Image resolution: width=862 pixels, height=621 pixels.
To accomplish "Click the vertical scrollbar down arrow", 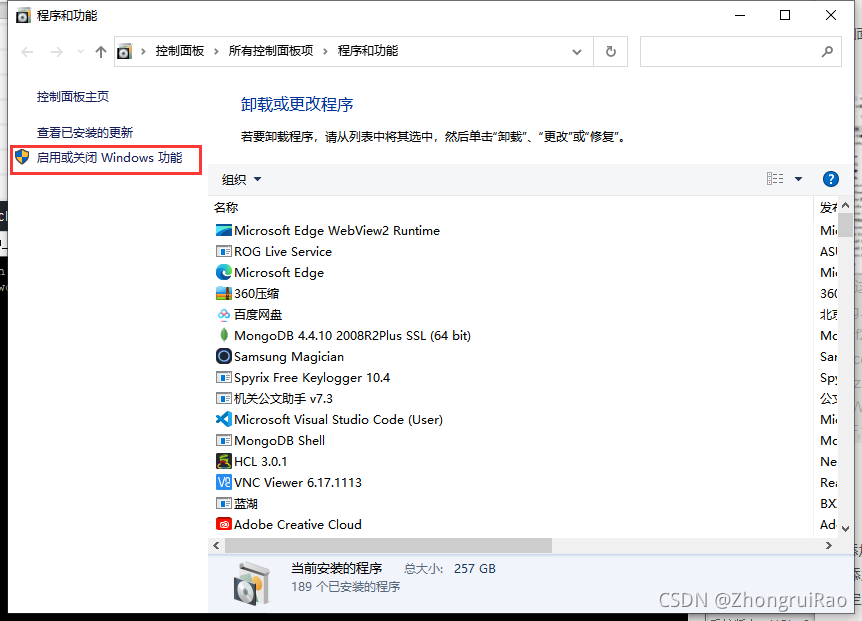I will pos(846,529).
